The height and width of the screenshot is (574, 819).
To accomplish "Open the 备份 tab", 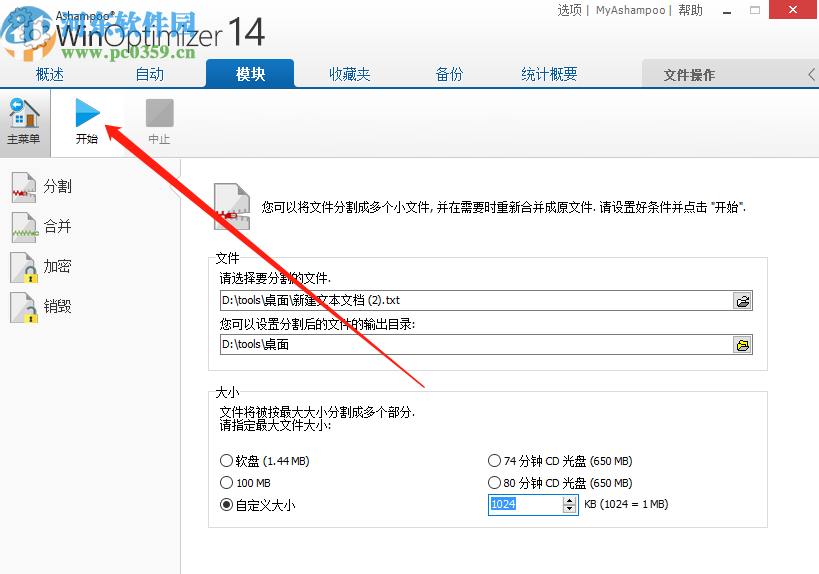I will pyautogui.click(x=449, y=74).
